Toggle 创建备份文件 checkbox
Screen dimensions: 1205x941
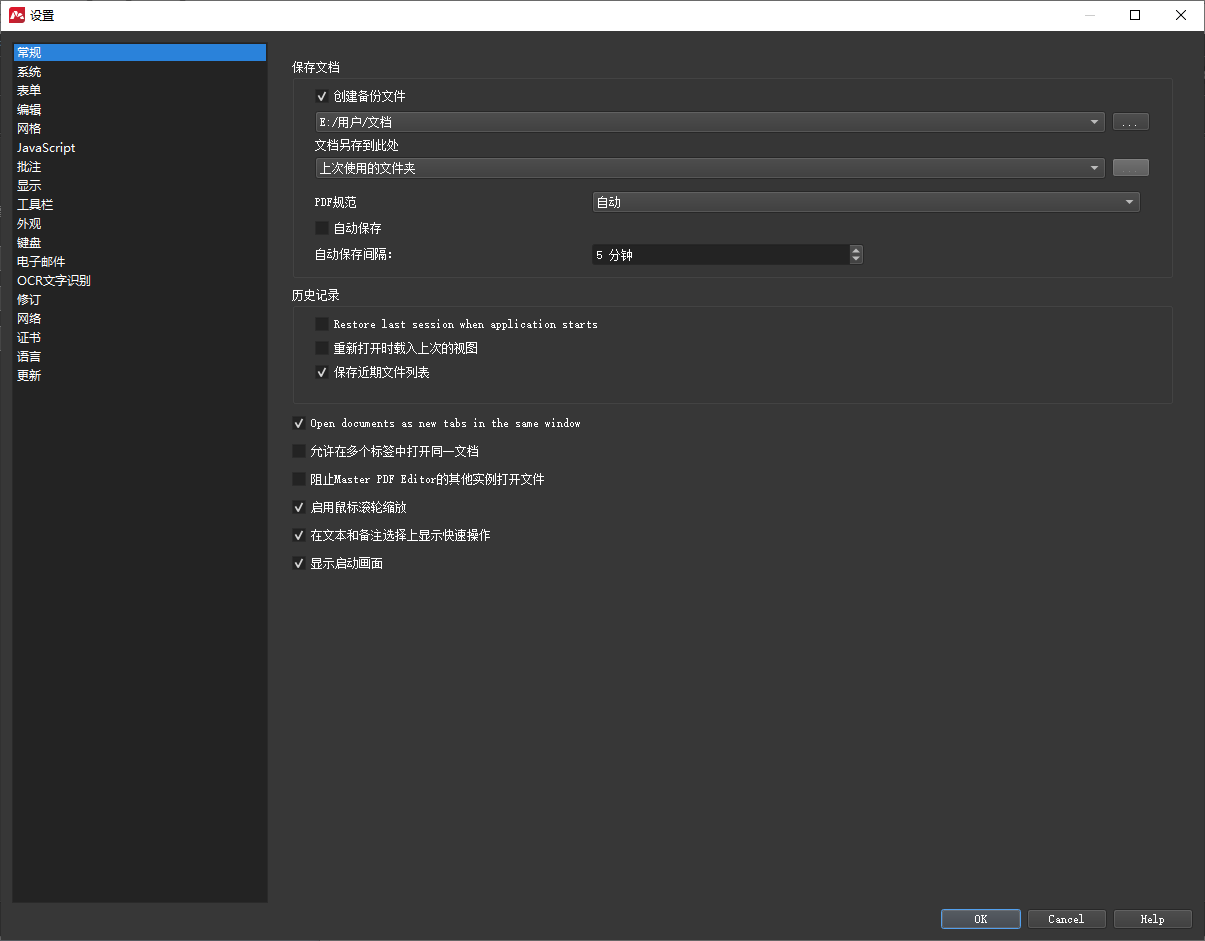[322, 97]
